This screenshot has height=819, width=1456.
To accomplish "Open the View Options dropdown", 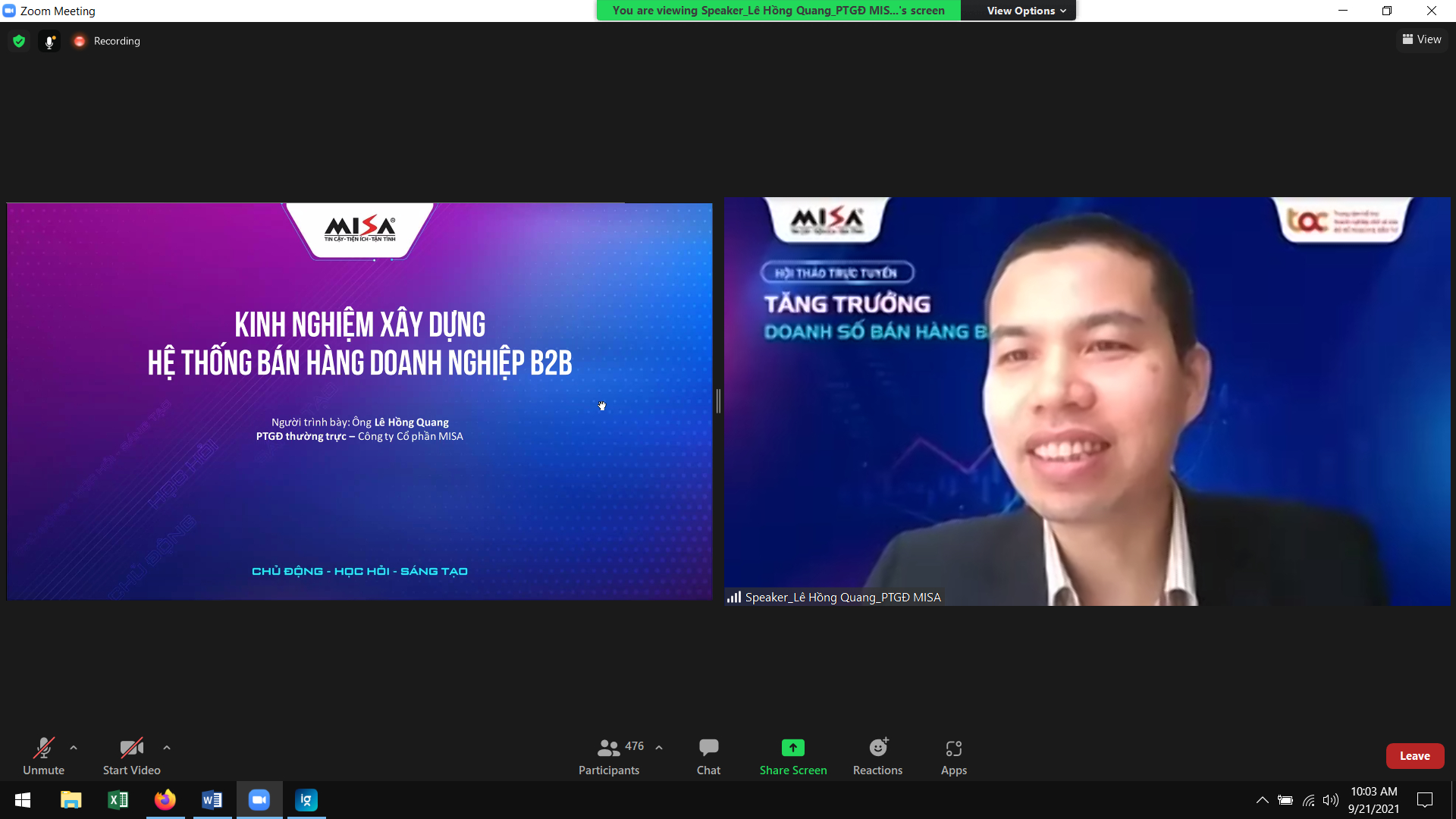I will [1025, 11].
